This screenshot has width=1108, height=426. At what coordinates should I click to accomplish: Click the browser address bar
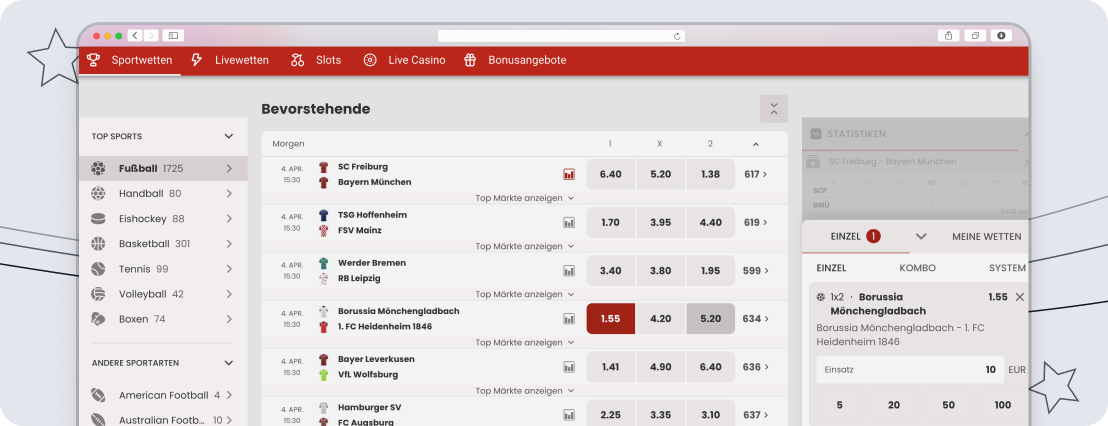(x=561, y=36)
